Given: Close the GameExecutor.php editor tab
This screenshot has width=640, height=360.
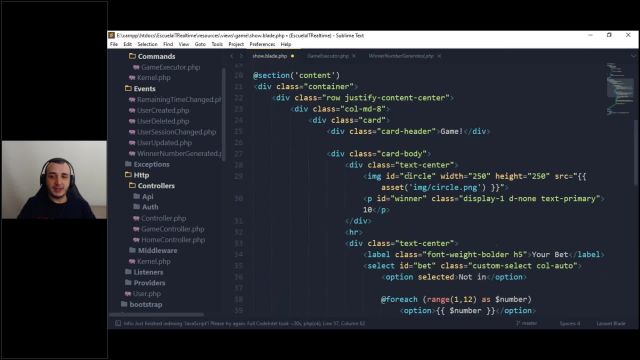Looking at the screenshot, I should 354,56.
